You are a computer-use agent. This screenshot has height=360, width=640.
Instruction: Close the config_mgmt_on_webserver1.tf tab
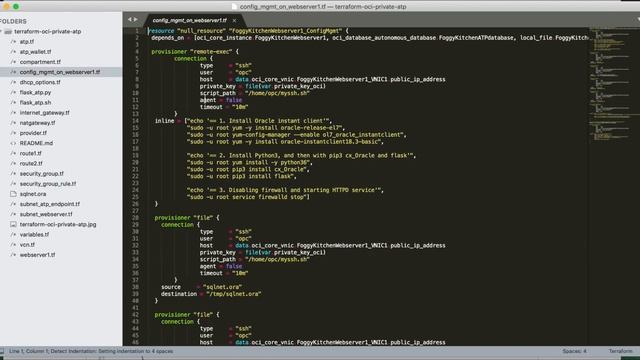[234, 20]
